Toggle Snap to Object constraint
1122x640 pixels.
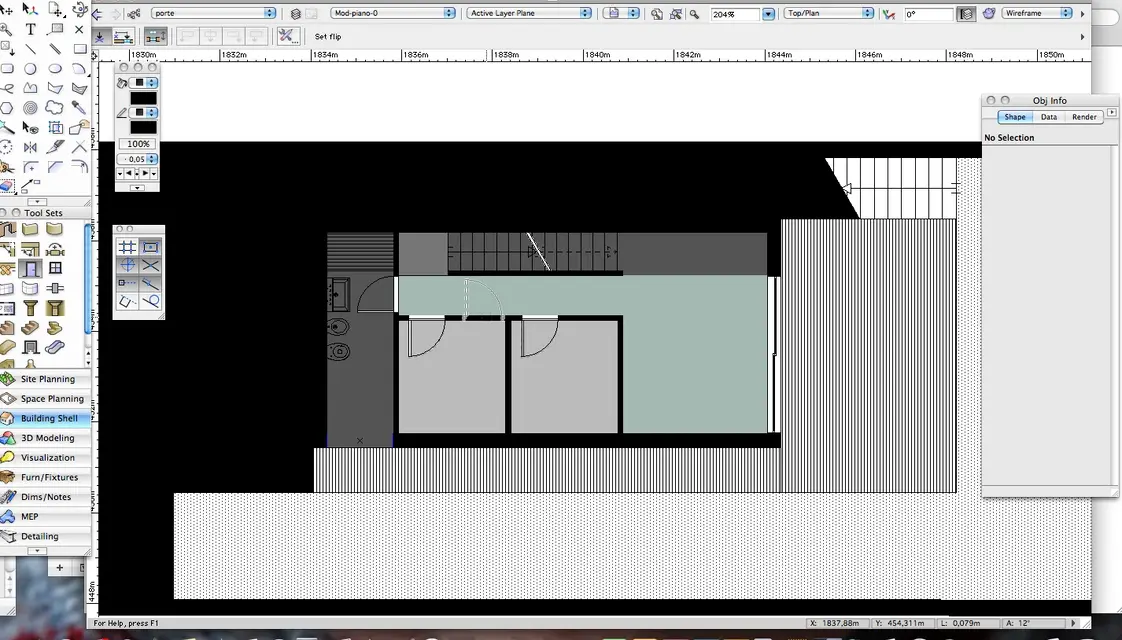click(150, 247)
